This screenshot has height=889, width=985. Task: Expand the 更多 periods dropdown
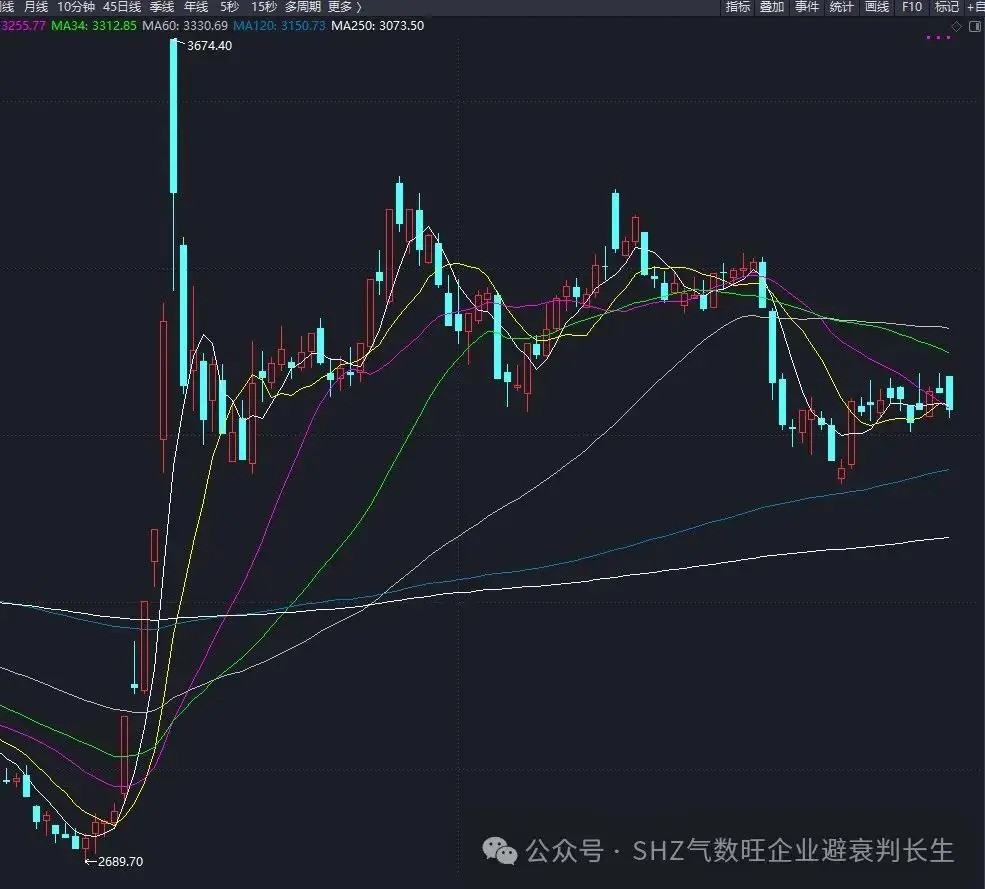(x=345, y=7)
